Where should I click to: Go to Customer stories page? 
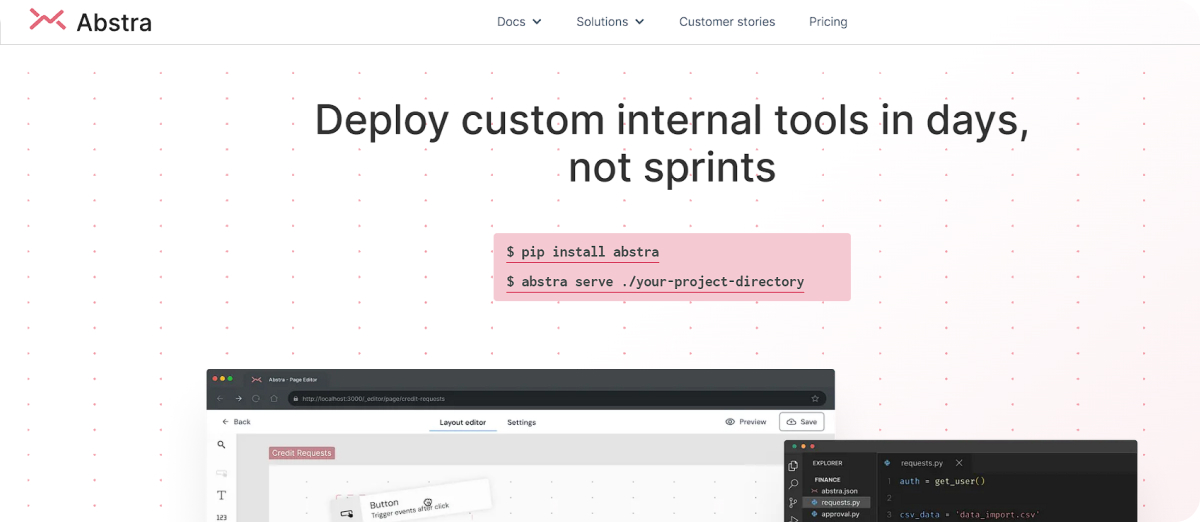point(727,21)
